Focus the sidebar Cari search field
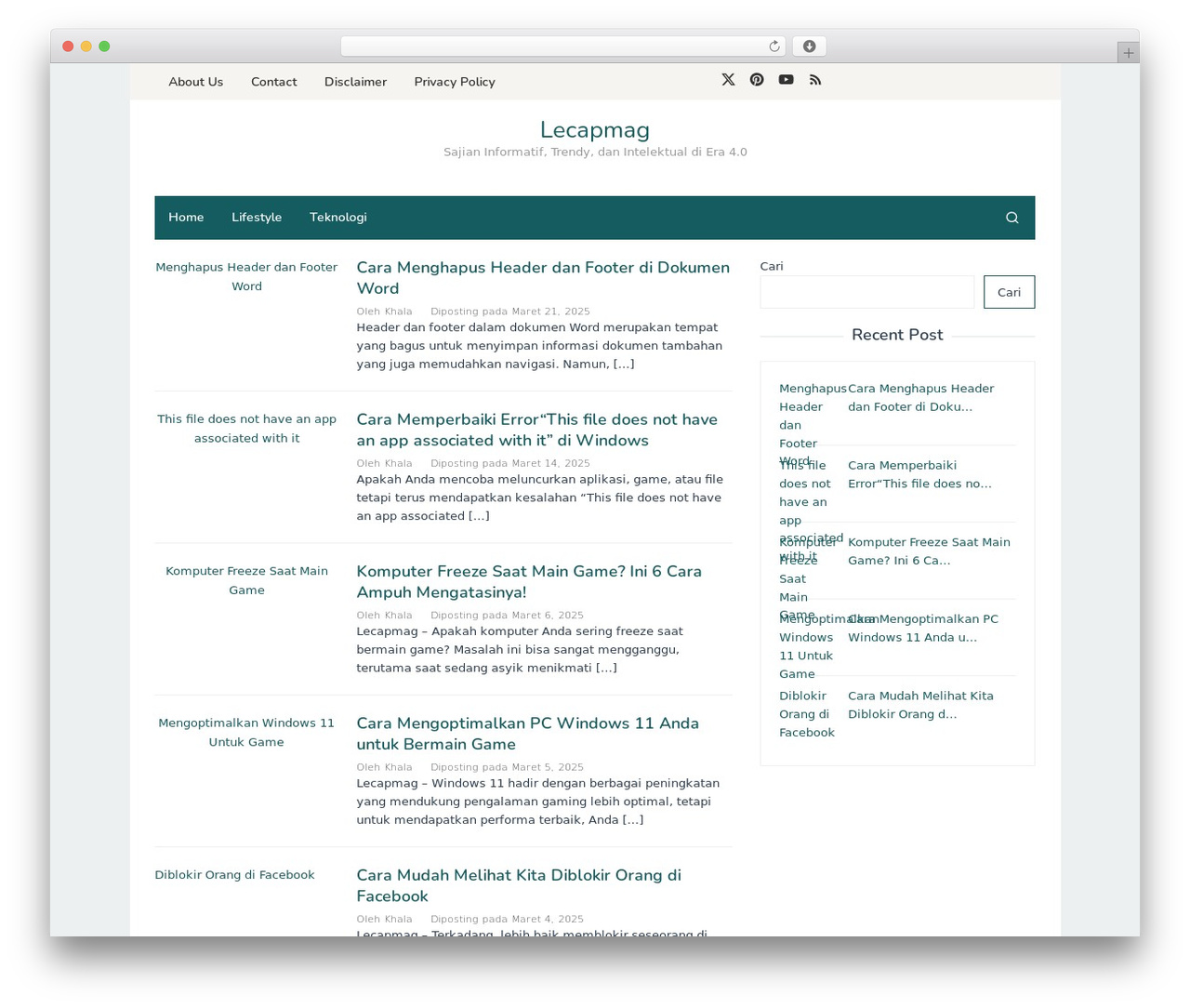The width and height of the screenshot is (1190, 1008). coord(867,292)
